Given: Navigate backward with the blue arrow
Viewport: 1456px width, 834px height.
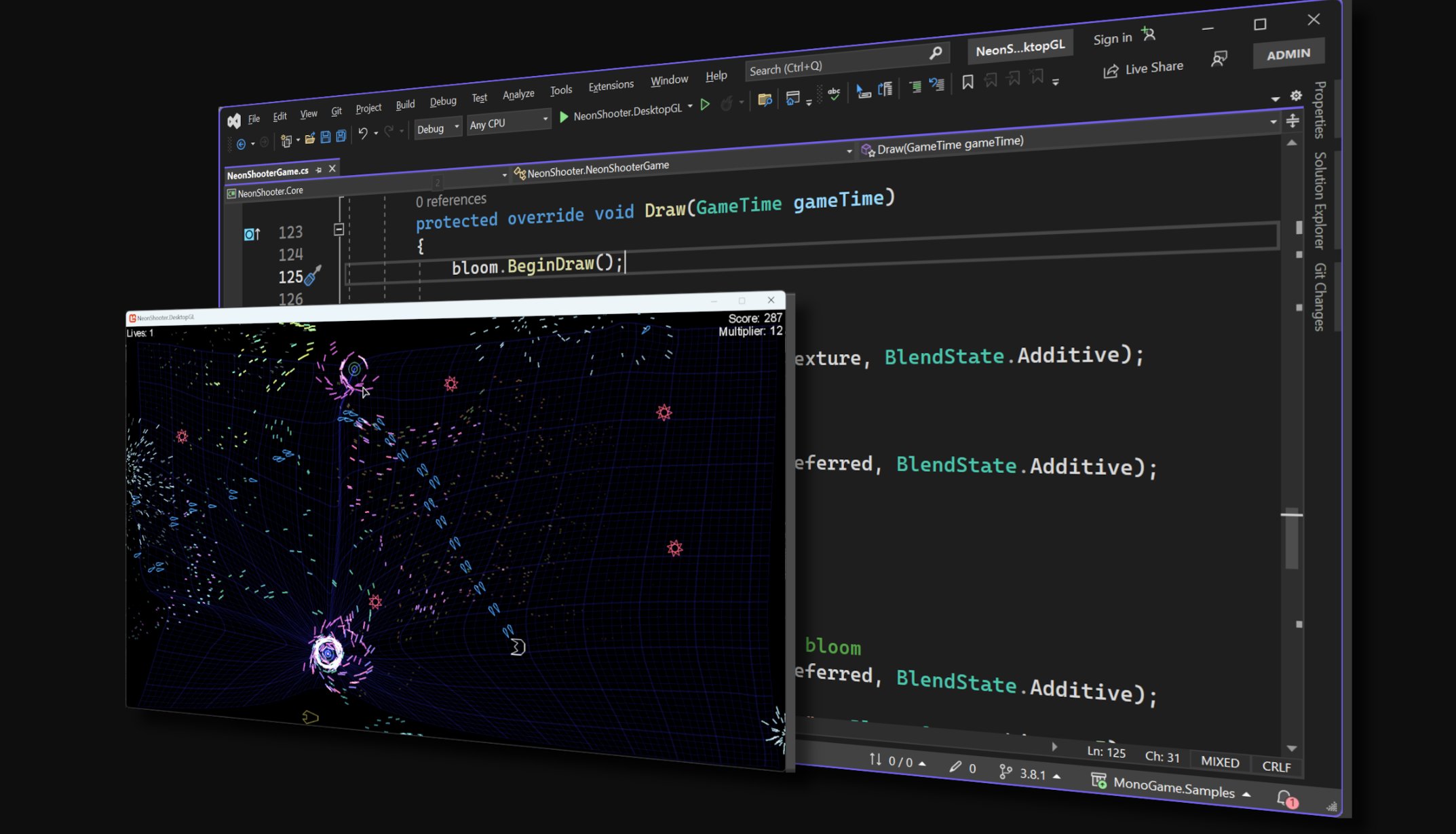Looking at the screenshot, I should click(241, 144).
